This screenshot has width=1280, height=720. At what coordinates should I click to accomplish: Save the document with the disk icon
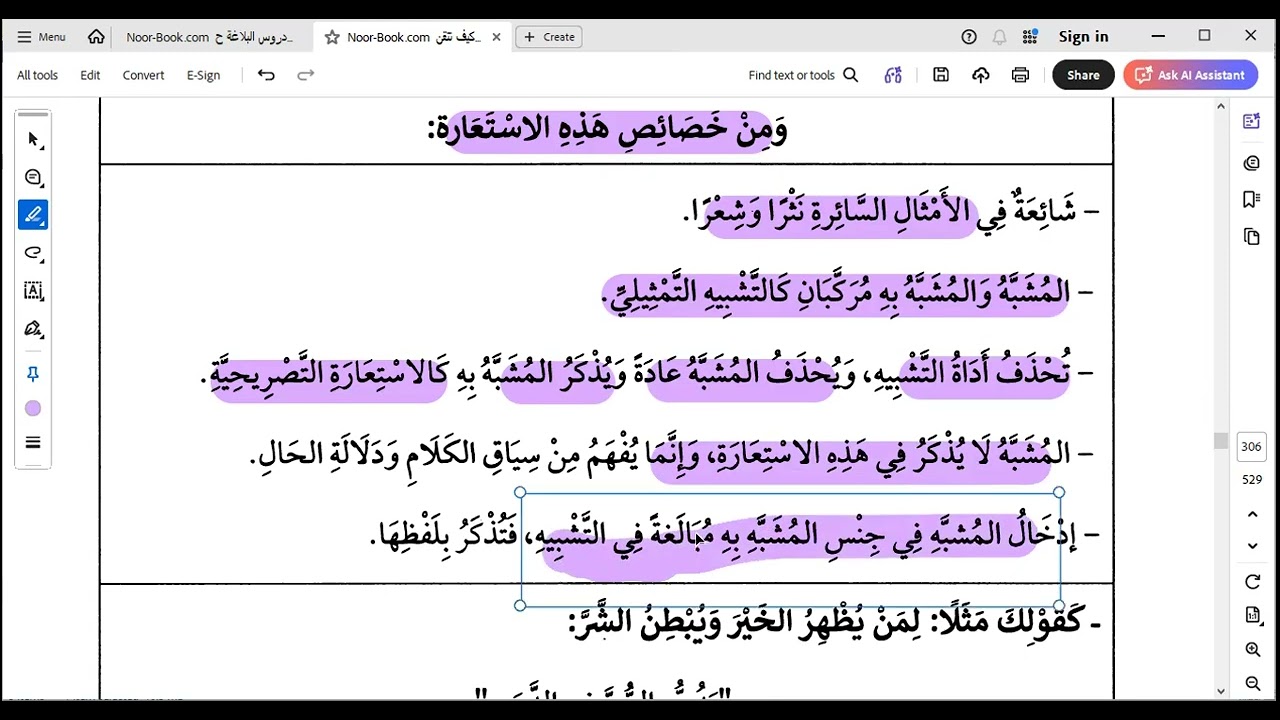941,75
